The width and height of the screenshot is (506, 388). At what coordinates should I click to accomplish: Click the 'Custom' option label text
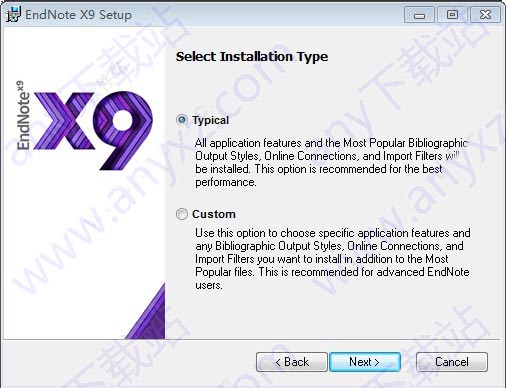[x=214, y=214]
